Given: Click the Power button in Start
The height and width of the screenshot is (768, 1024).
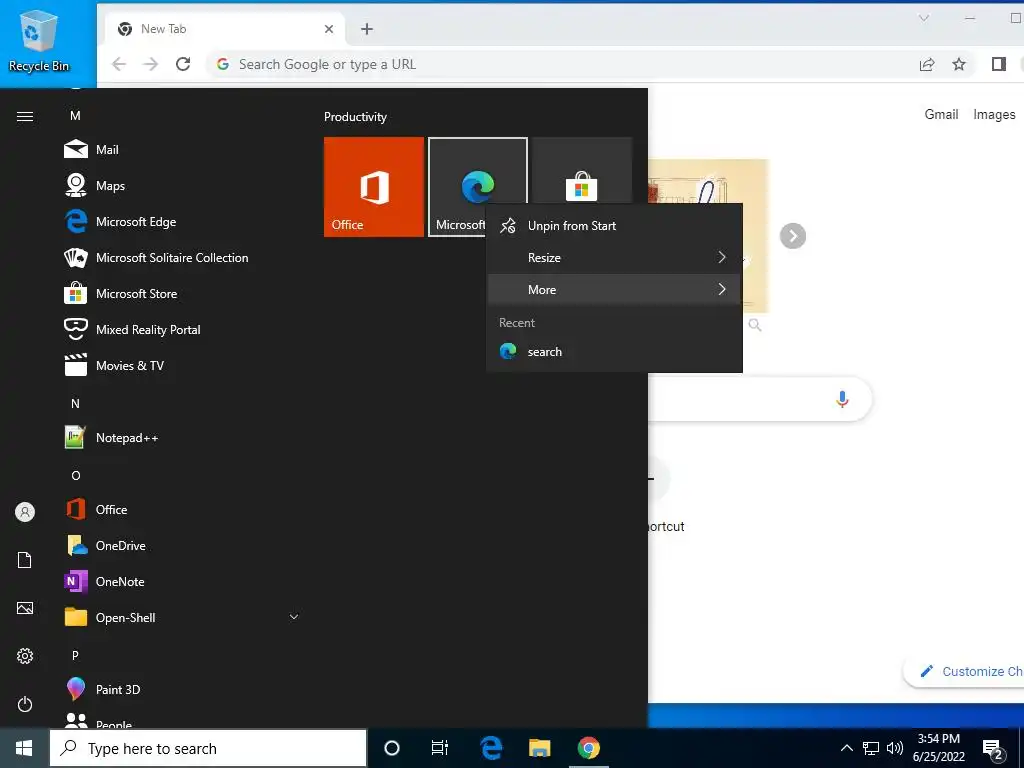Looking at the screenshot, I should point(25,704).
